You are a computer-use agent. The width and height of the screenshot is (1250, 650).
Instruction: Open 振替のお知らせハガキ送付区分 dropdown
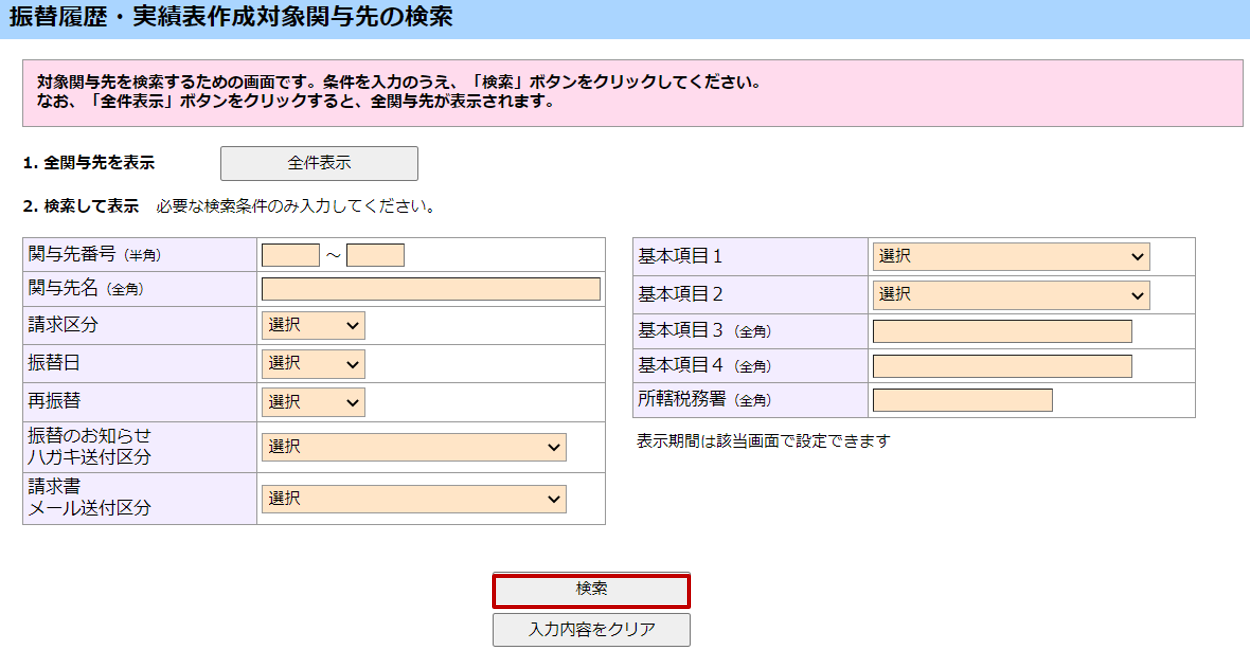pos(414,447)
